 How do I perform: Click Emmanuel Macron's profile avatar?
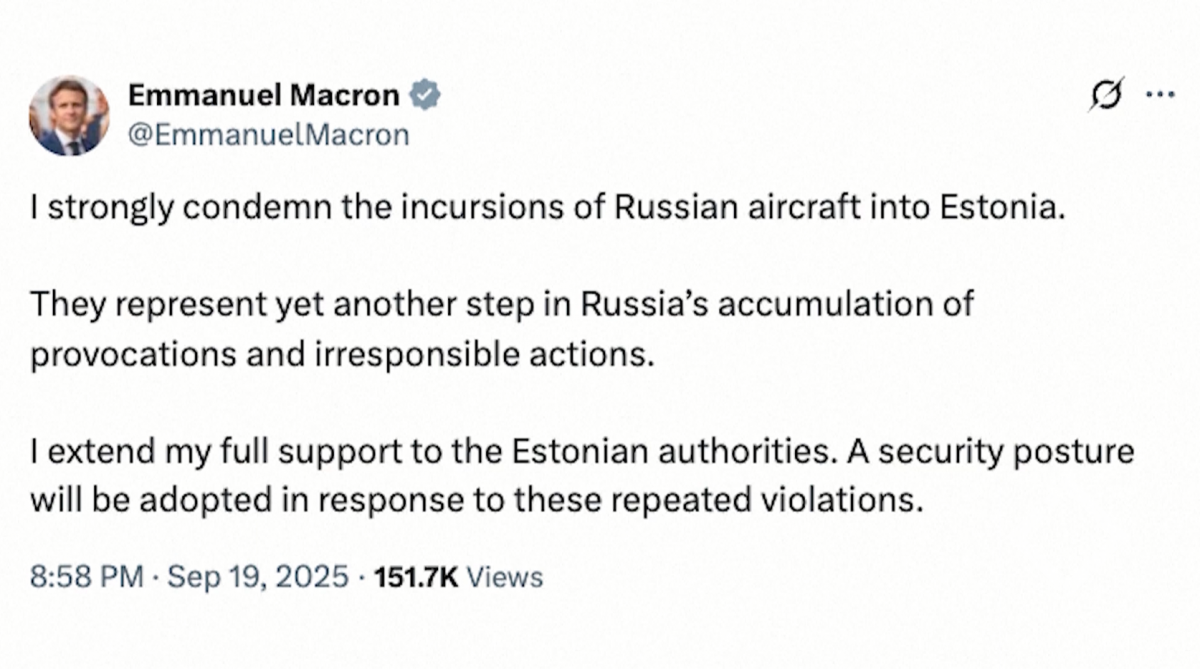point(68,115)
